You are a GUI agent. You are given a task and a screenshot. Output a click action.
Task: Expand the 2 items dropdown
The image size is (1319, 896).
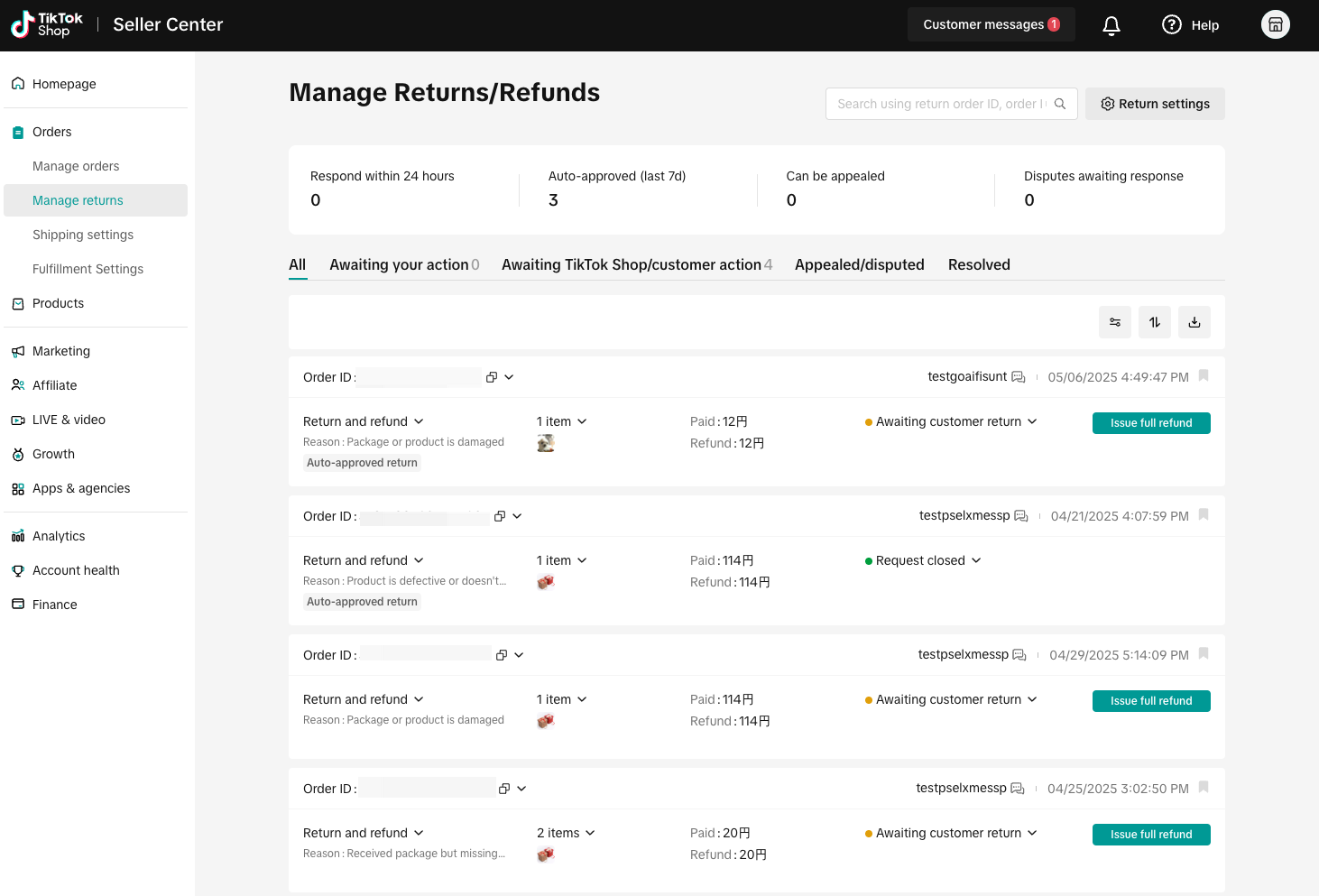[x=590, y=833]
